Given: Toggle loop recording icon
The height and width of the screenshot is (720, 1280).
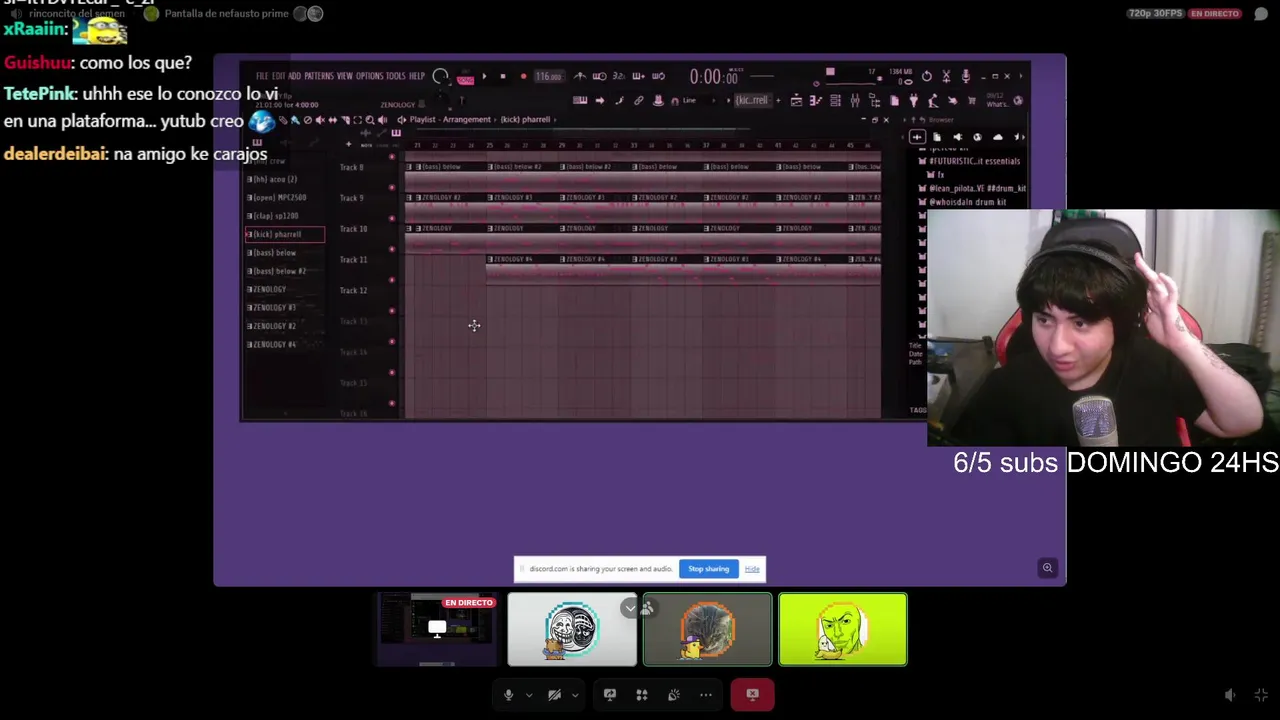Looking at the screenshot, I should [658, 76].
